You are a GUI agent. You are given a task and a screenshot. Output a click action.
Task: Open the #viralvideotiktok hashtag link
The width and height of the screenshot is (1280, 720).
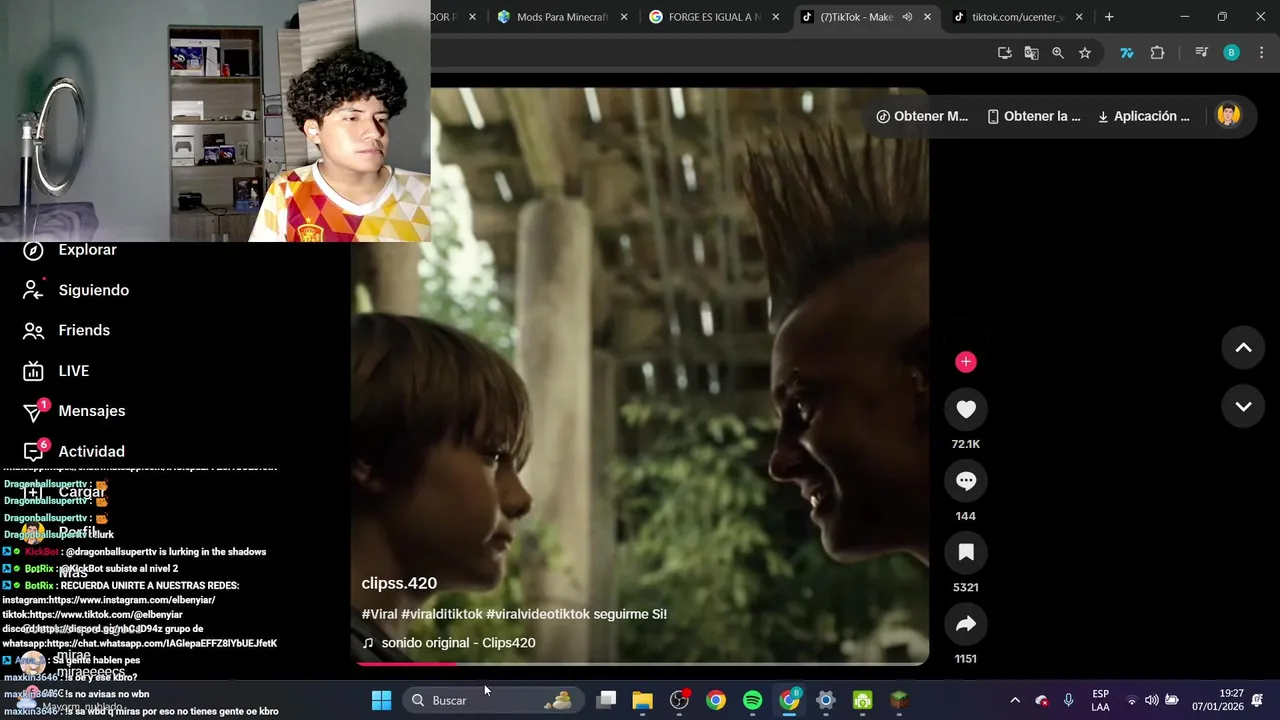coord(538,614)
